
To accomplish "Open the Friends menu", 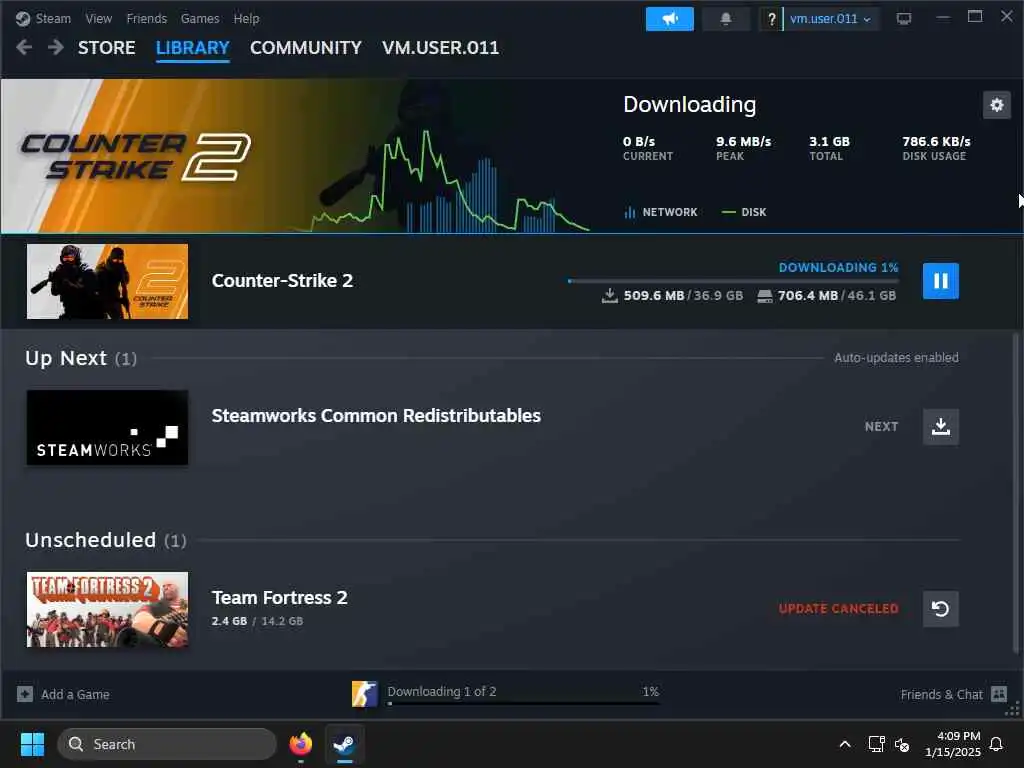I will (x=146, y=18).
